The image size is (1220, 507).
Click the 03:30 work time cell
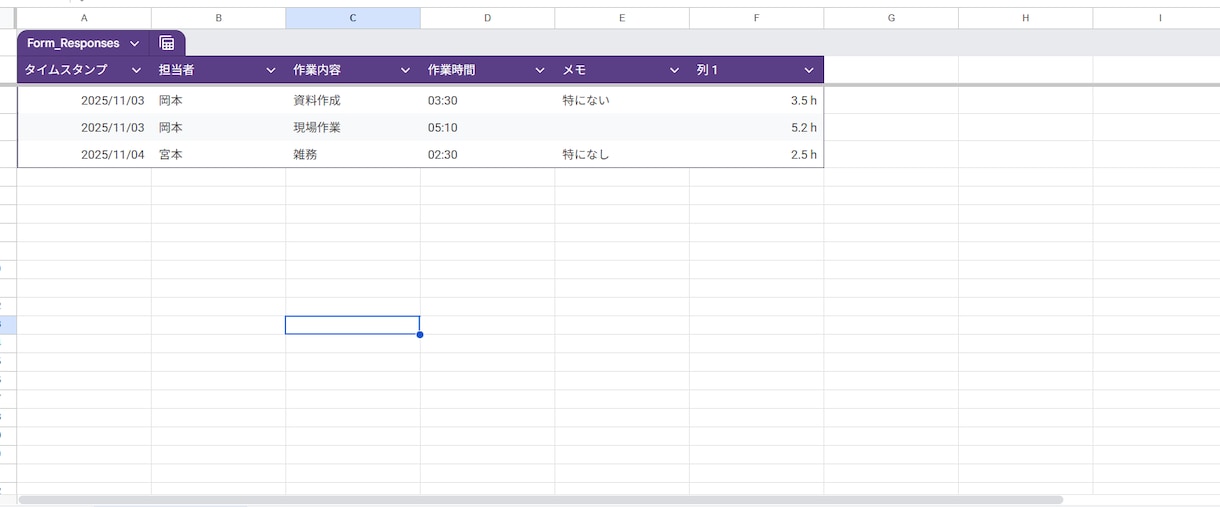coord(487,101)
